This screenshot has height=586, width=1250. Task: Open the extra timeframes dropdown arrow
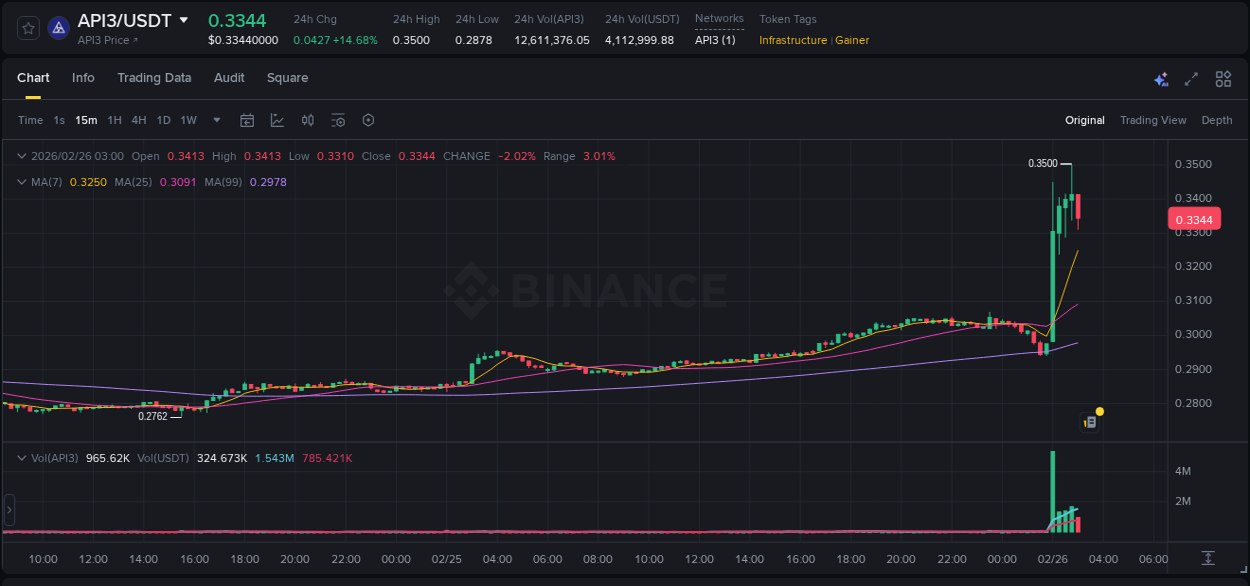tap(215, 120)
